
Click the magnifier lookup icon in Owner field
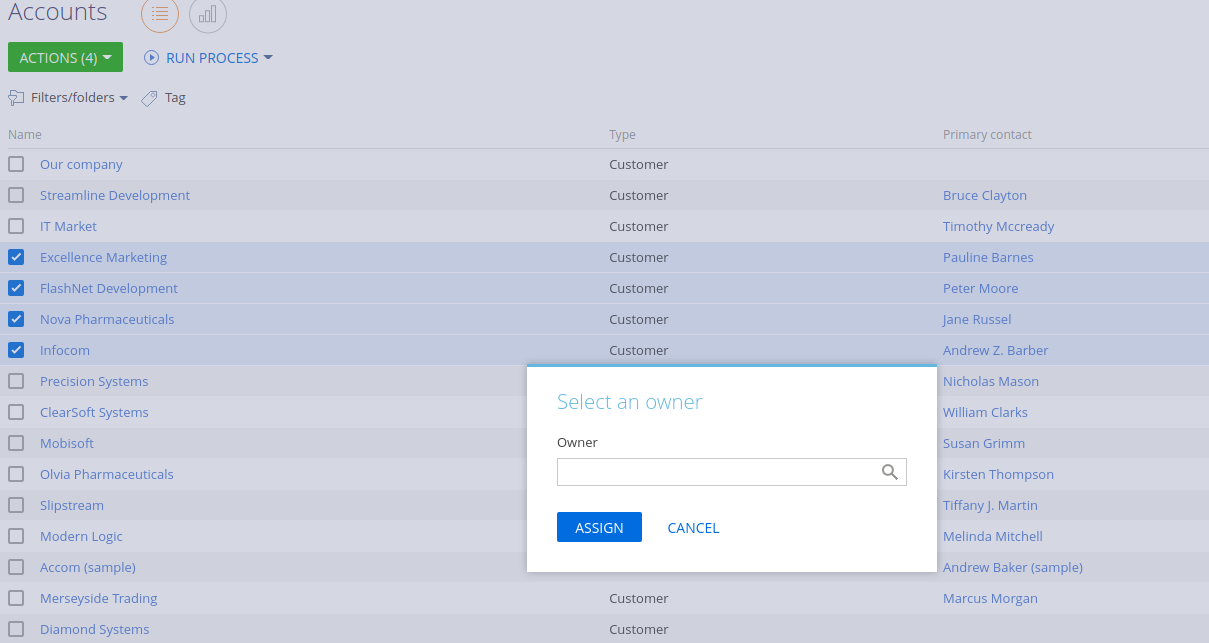(890, 472)
